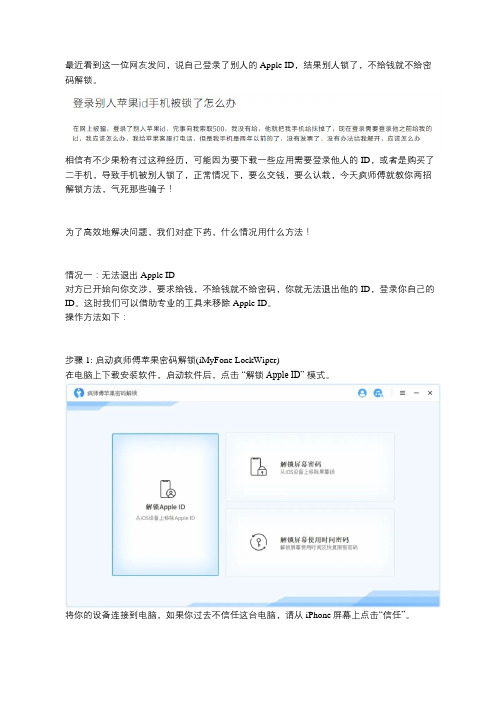Click the 从iOS设备上移除Apple ID subtitle
496x702 pixels.
(165, 518)
